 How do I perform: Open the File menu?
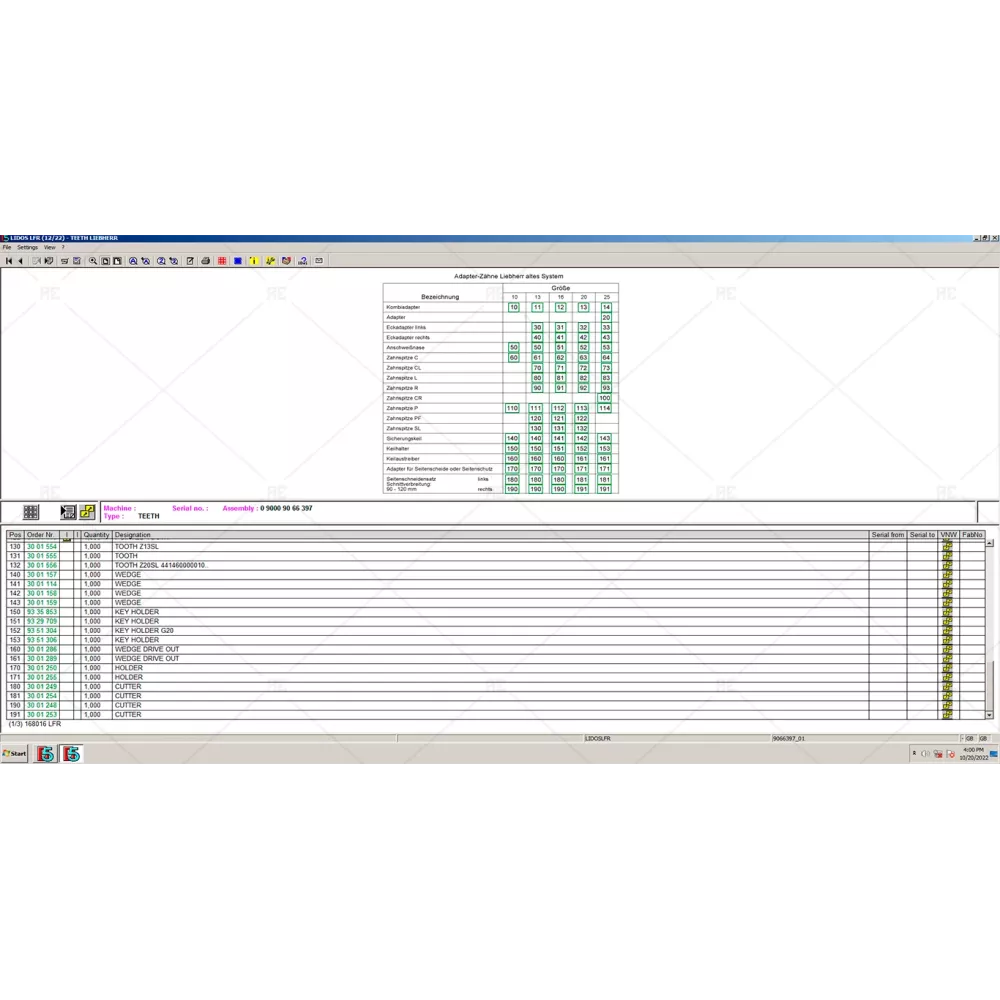click(7, 247)
